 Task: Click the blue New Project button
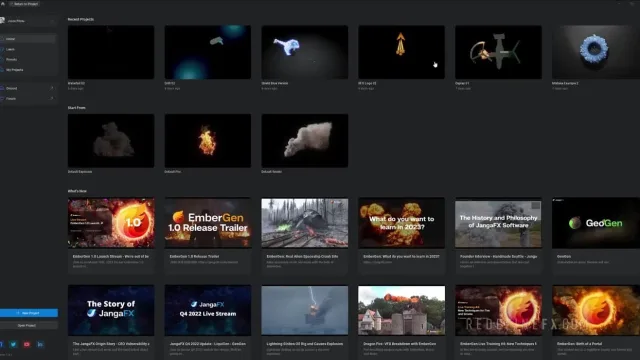29,313
